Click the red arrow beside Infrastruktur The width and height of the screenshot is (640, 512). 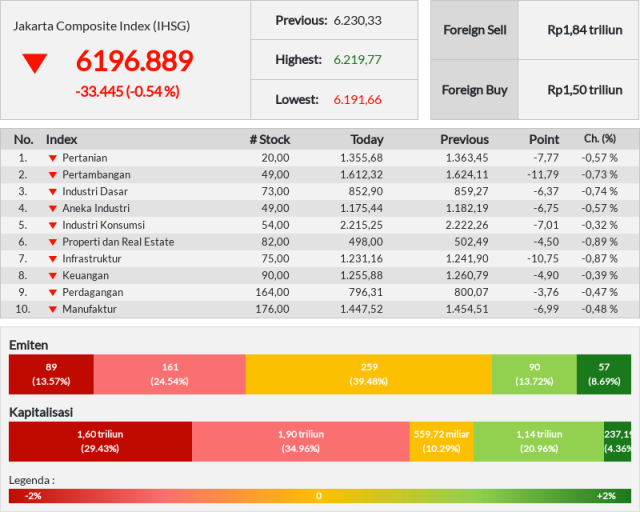click(53, 259)
